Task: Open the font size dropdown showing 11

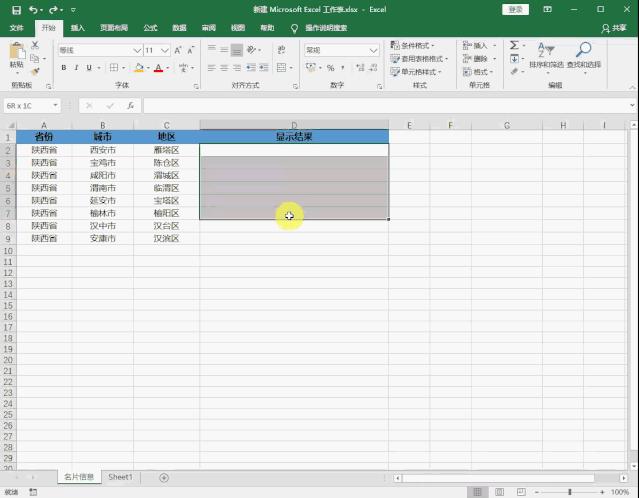Action: pos(165,50)
